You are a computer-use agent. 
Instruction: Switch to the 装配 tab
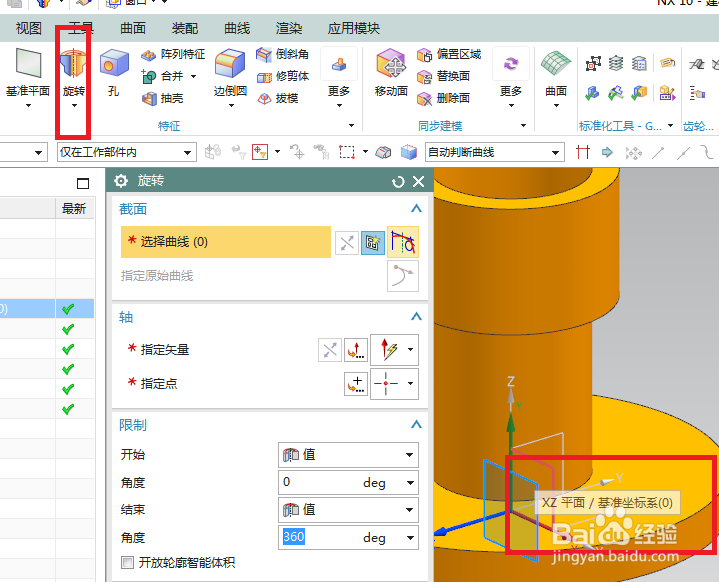click(x=185, y=28)
